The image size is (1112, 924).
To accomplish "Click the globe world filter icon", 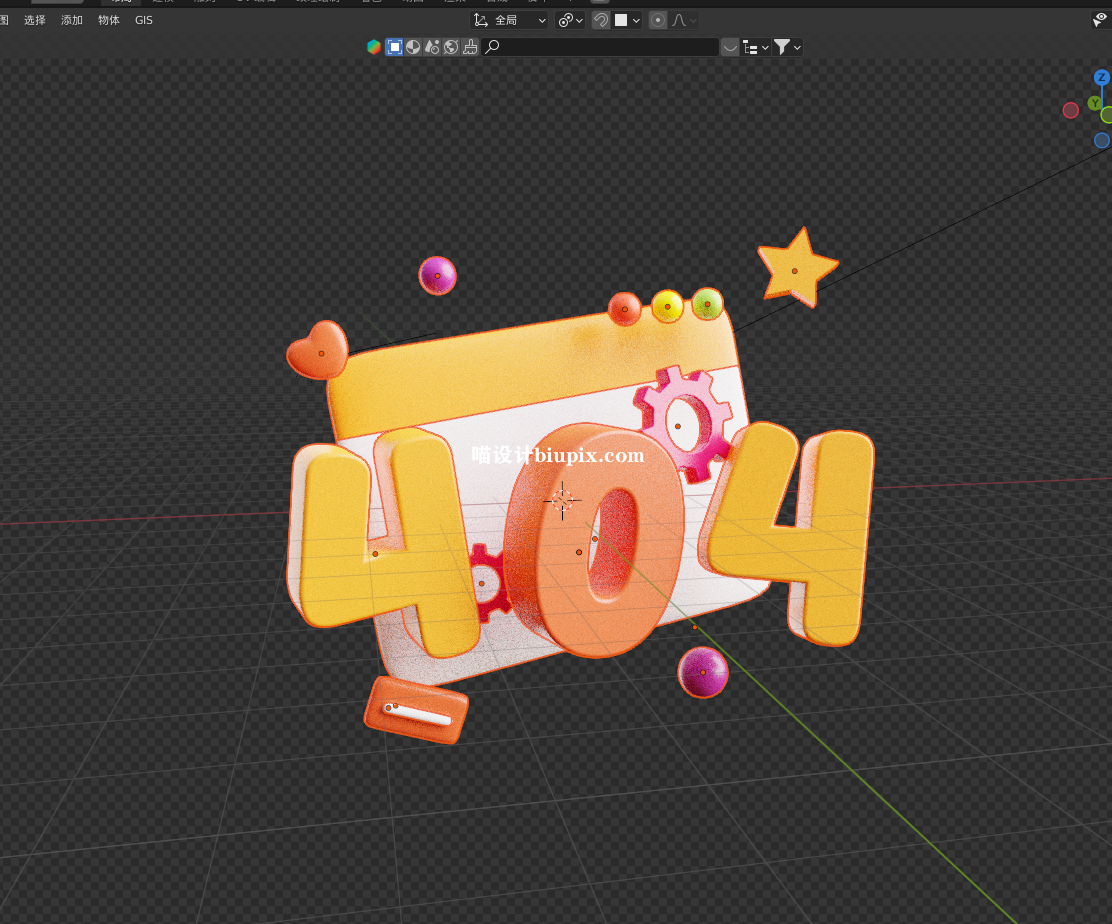I will point(451,47).
